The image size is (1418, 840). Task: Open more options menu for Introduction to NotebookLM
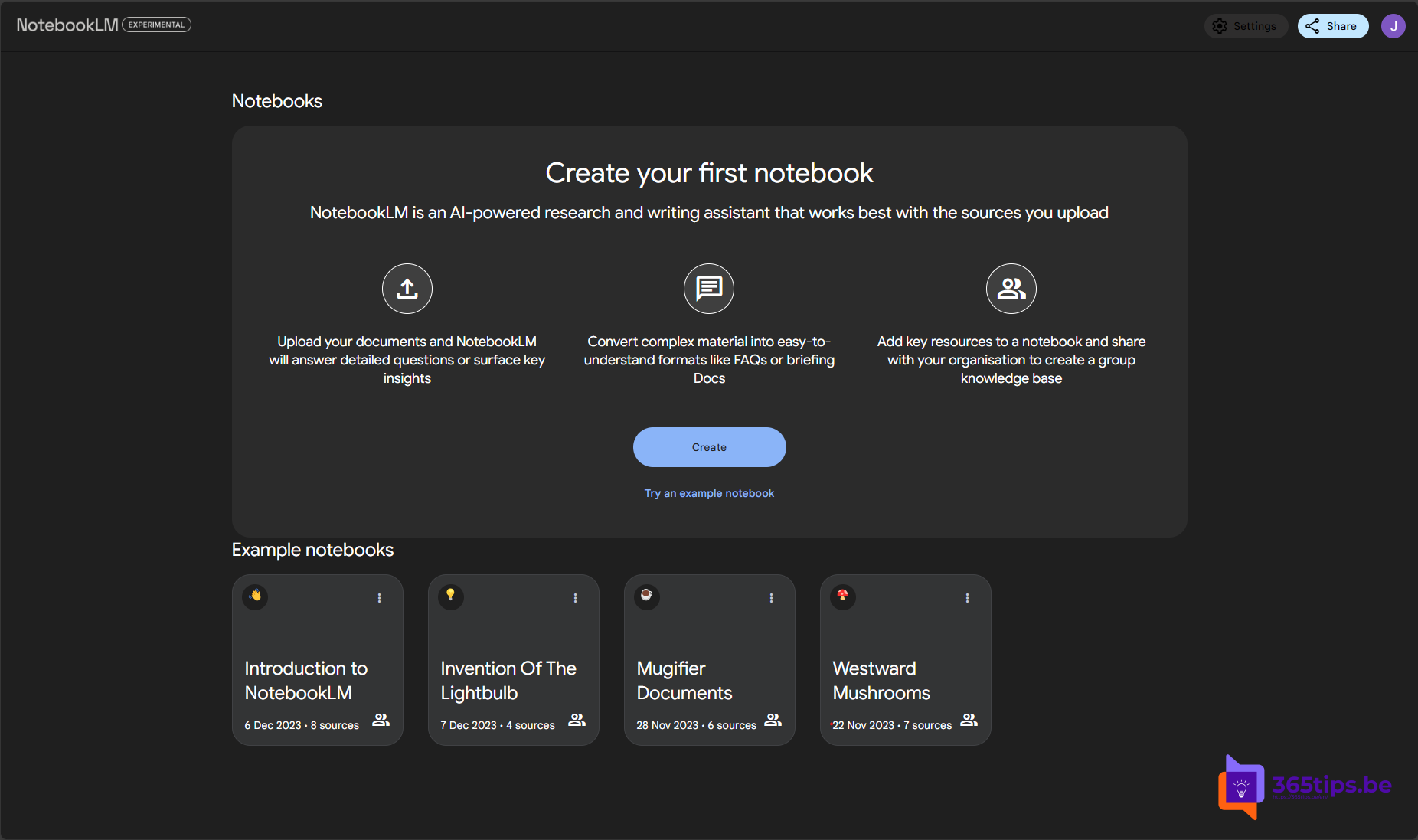[x=379, y=598]
